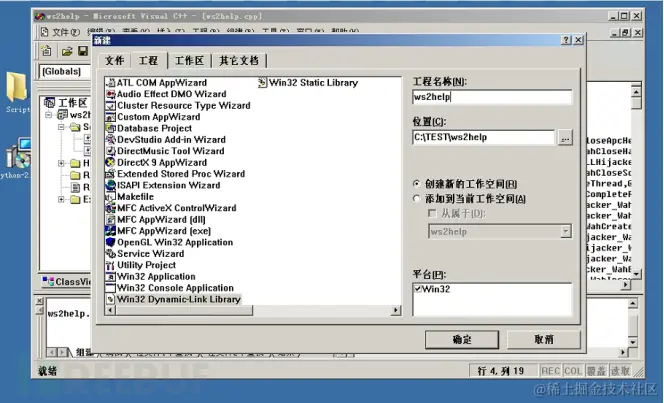Select Service Wizard icon
Screen dimensions: 664x403
click(x=111, y=254)
